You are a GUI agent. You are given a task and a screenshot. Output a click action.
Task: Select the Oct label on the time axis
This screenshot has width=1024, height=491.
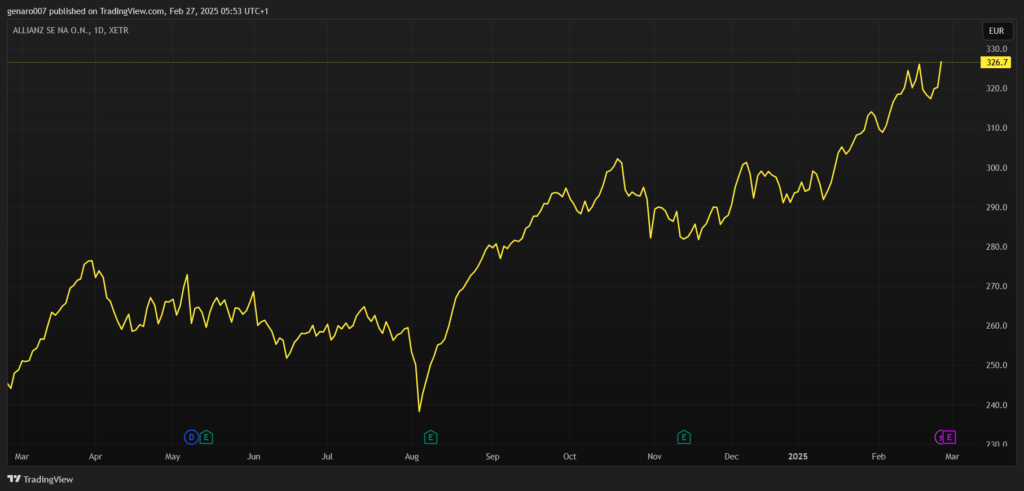pos(569,456)
